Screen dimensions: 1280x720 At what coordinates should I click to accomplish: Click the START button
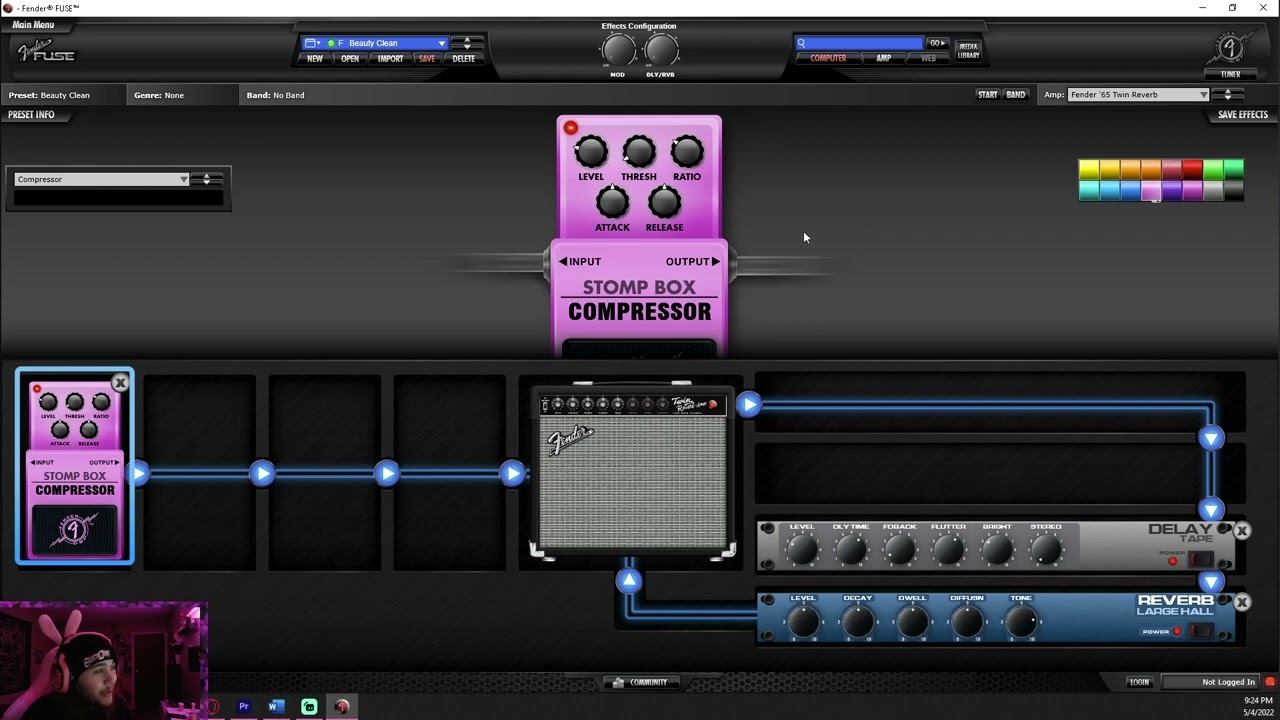[x=987, y=95]
